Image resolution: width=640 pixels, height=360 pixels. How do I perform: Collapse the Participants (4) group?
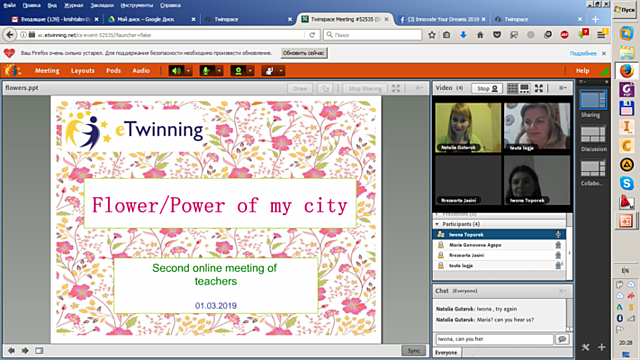[437, 224]
